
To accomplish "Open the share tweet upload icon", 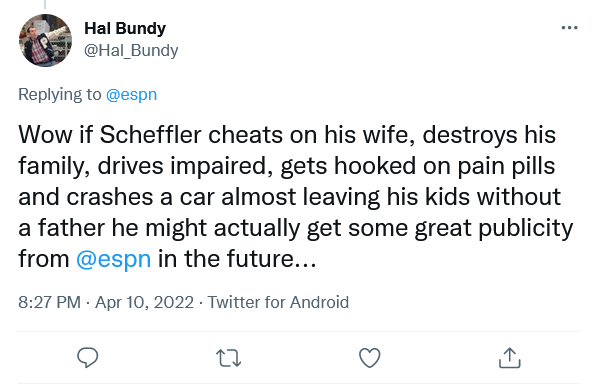I will tap(510, 357).
